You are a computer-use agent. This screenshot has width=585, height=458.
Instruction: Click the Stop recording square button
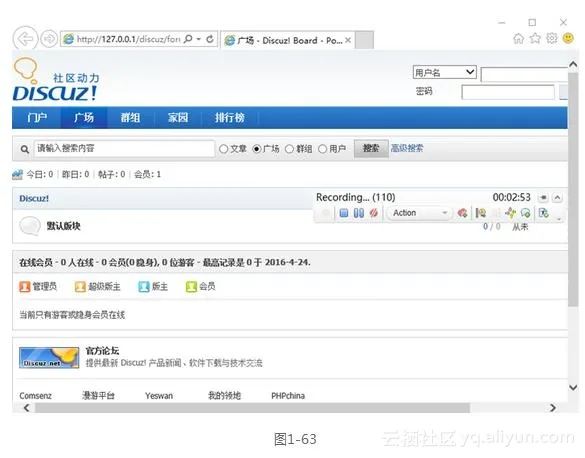[344, 213]
